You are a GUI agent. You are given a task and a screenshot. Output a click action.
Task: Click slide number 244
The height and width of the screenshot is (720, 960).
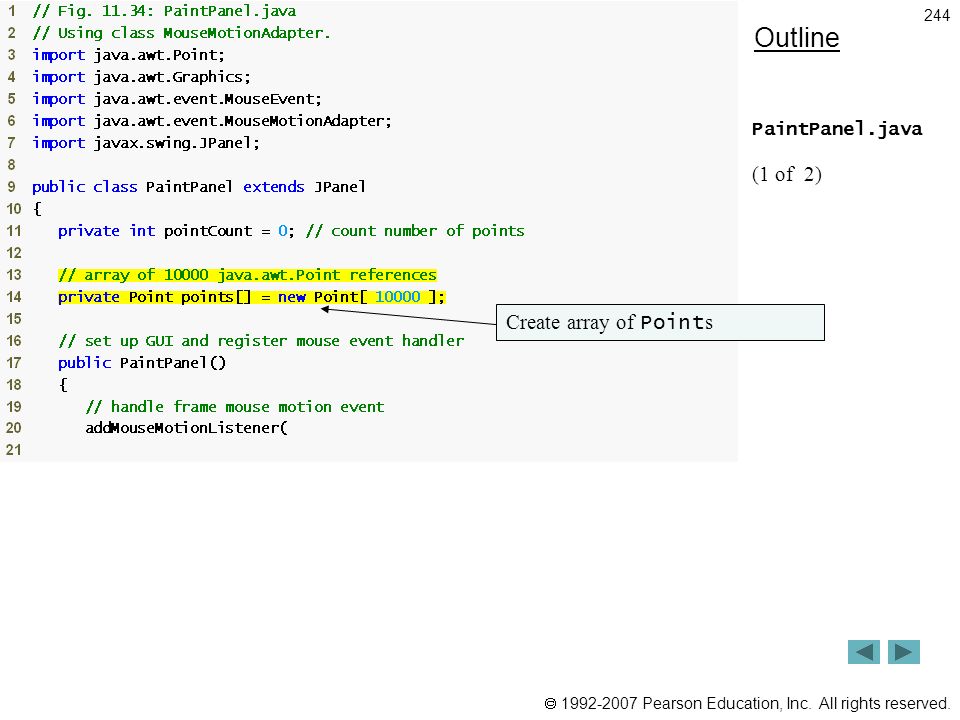(936, 15)
